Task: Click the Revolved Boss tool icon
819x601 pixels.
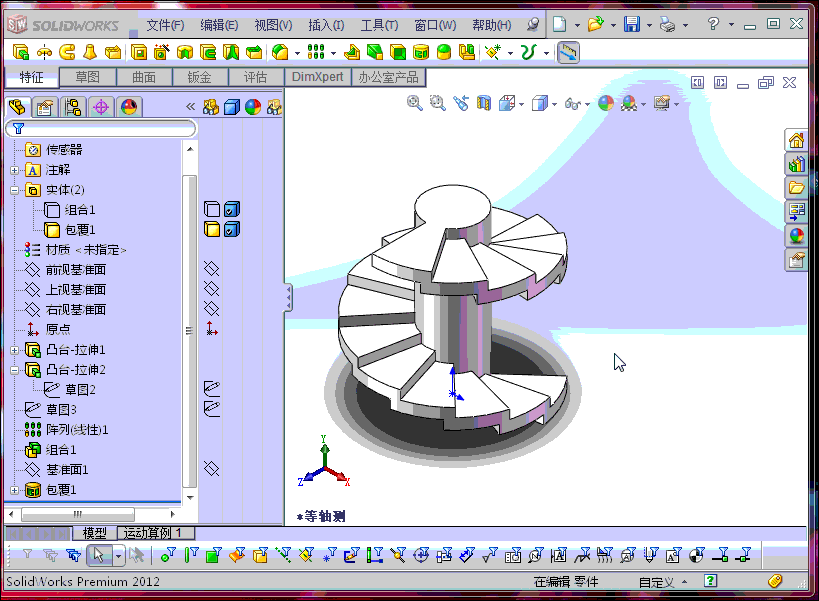Action: 44,52
